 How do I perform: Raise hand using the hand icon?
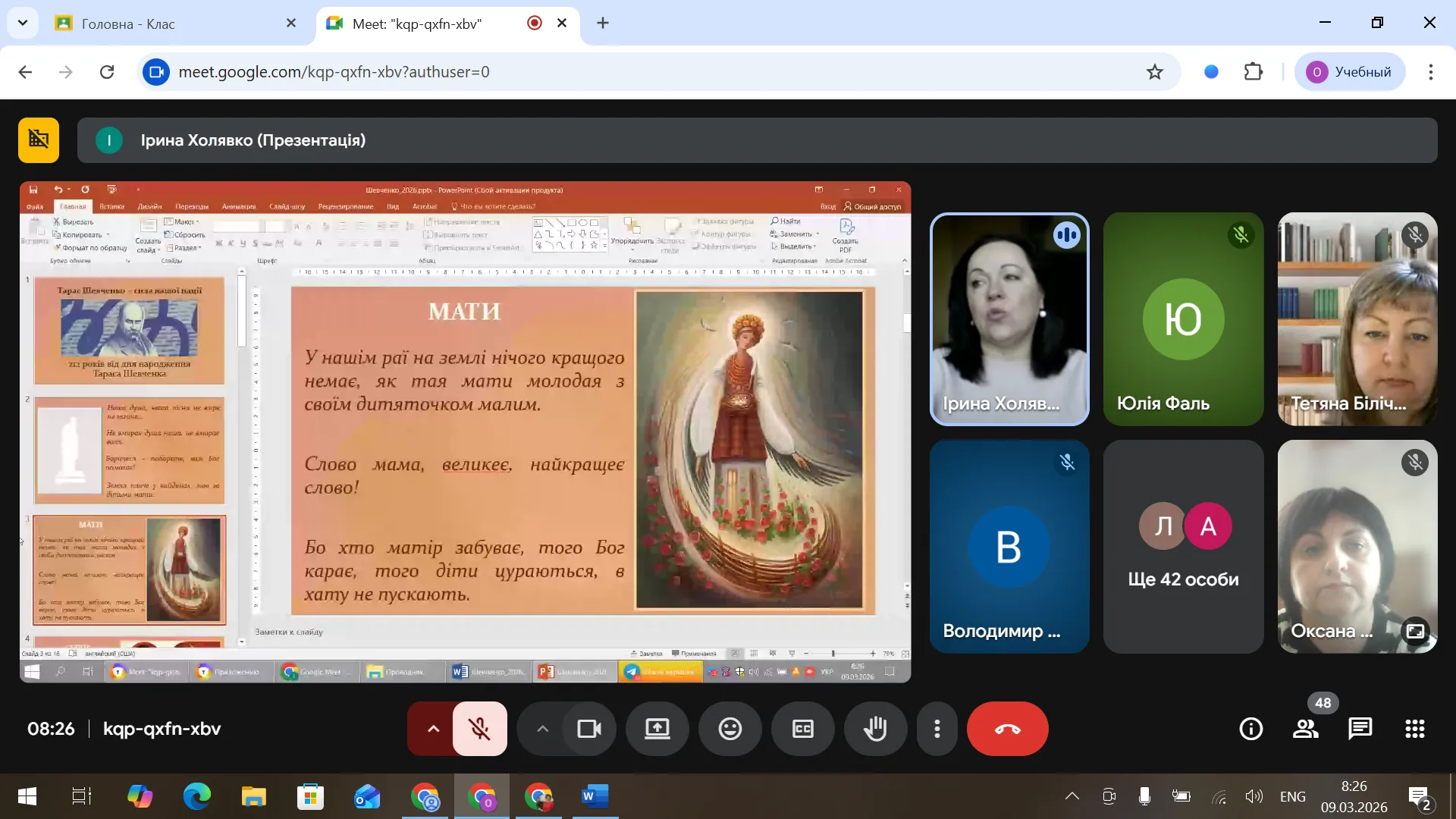click(x=875, y=729)
